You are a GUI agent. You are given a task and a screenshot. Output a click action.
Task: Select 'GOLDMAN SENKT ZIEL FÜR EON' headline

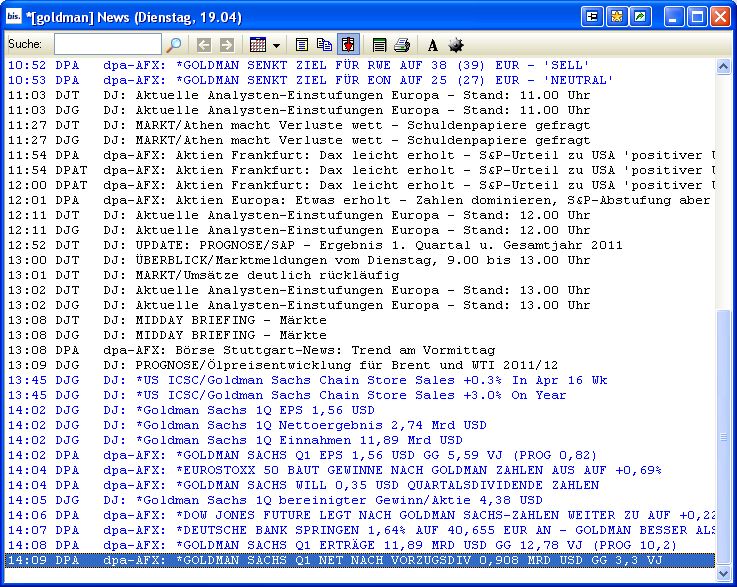point(361,80)
